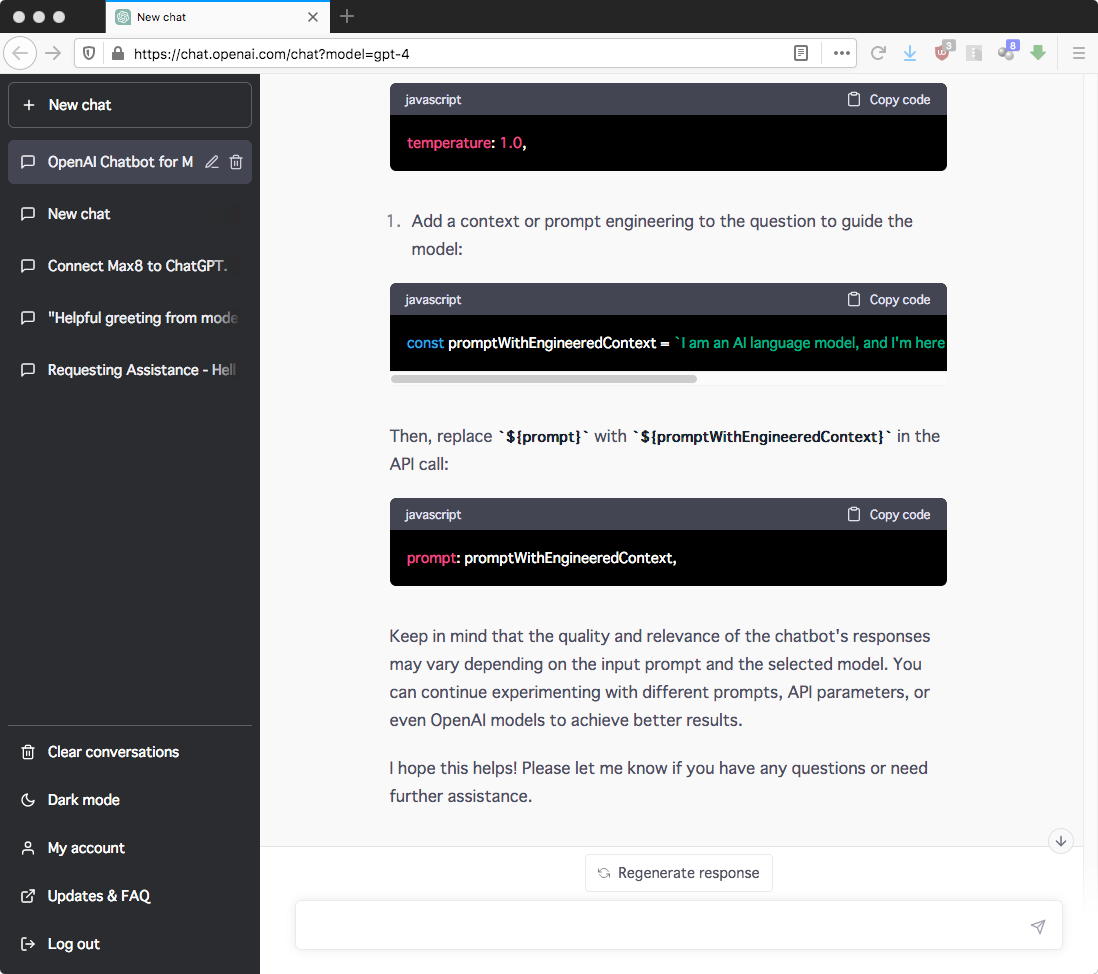The width and height of the screenshot is (1098, 974).
Task: Copy code from promptWithEngineeredContext const block
Action: pyautogui.click(x=889, y=300)
